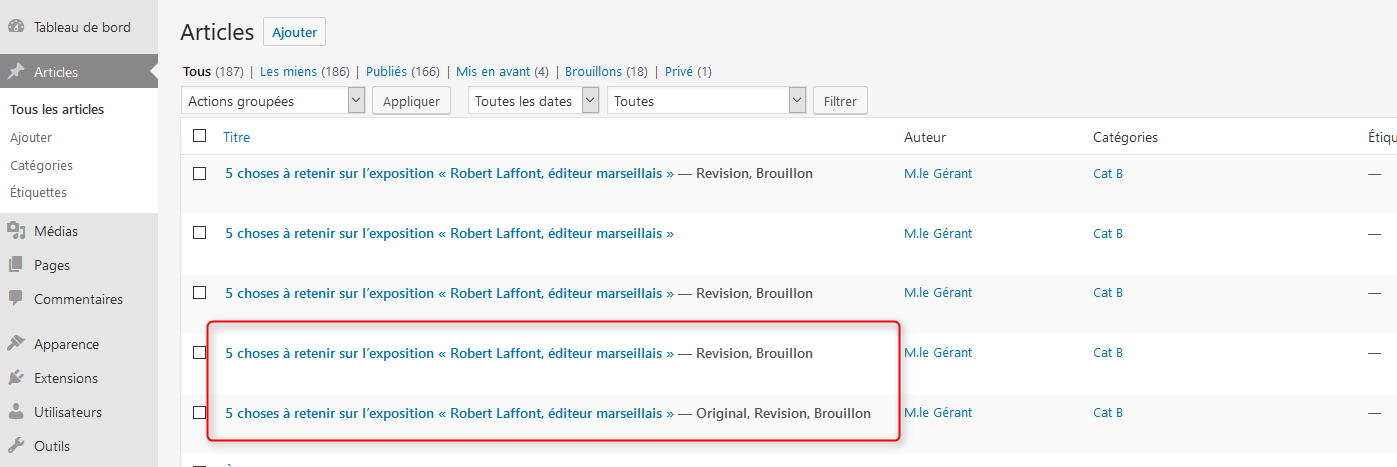Show the Tous (187) articles filter
Screen dimensions: 1397x467
click(213, 72)
